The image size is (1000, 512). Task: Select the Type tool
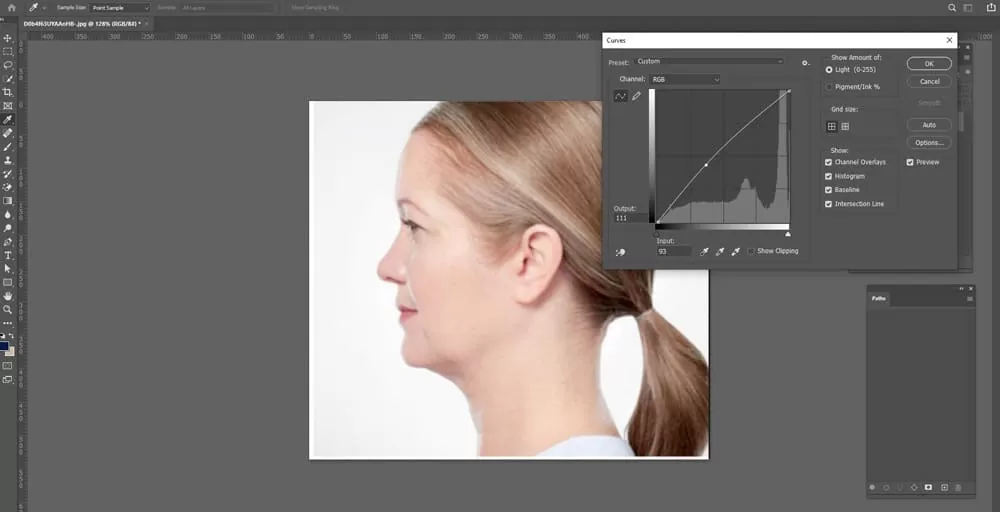[8, 256]
